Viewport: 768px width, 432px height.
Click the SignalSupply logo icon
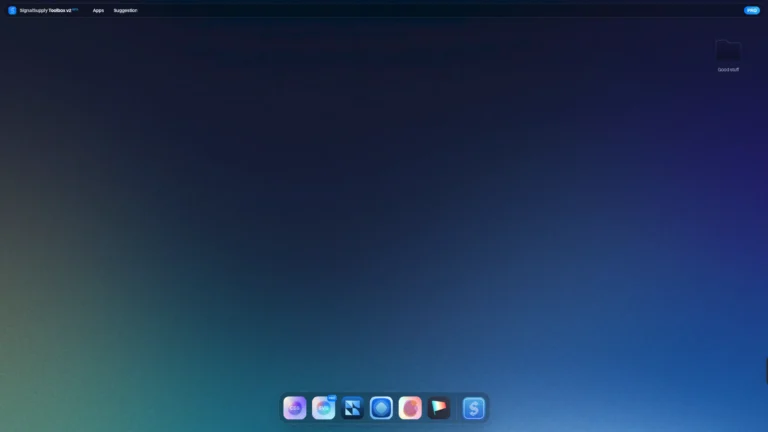point(12,10)
